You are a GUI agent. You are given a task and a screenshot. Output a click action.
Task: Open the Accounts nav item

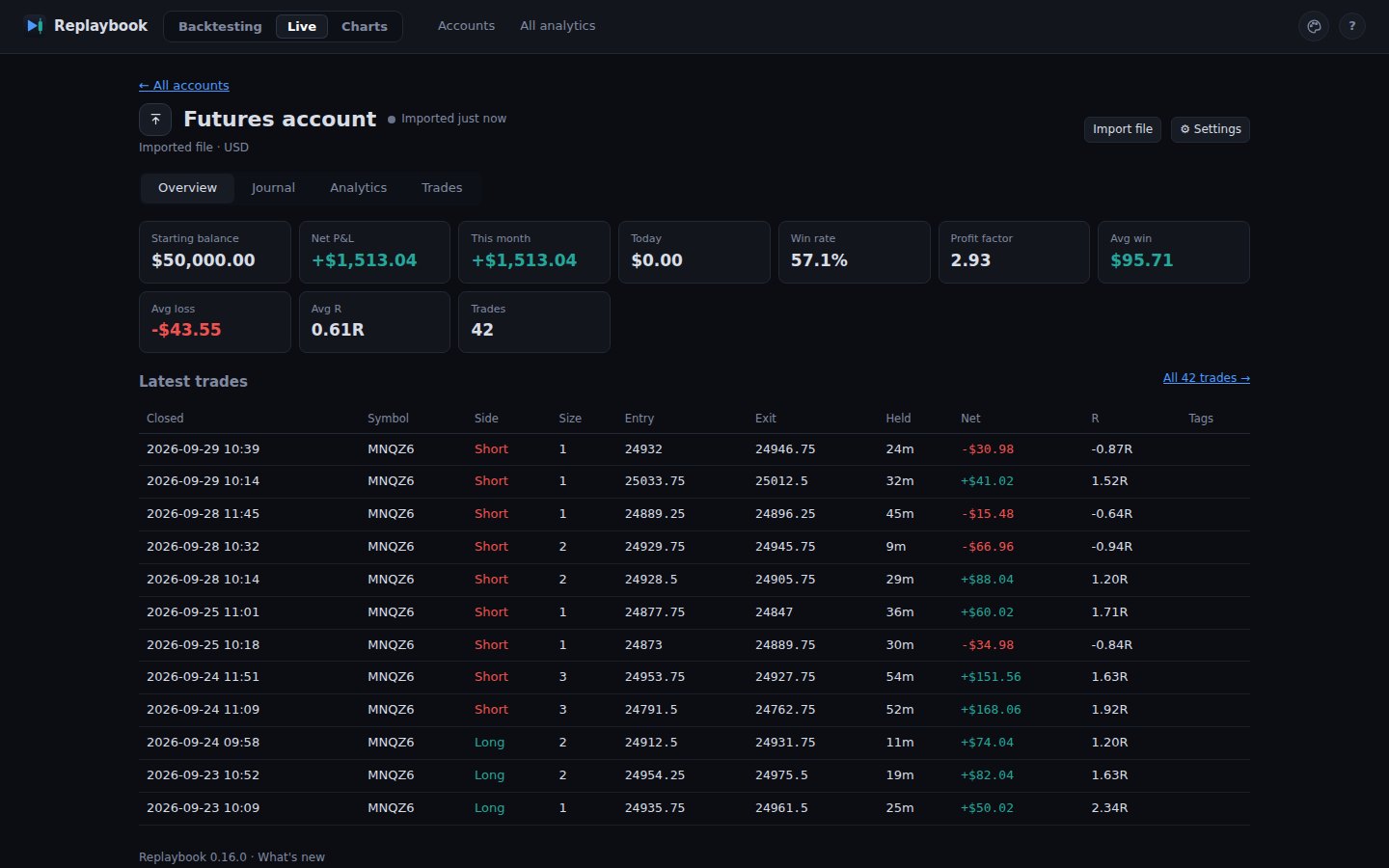click(x=466, y=26)
